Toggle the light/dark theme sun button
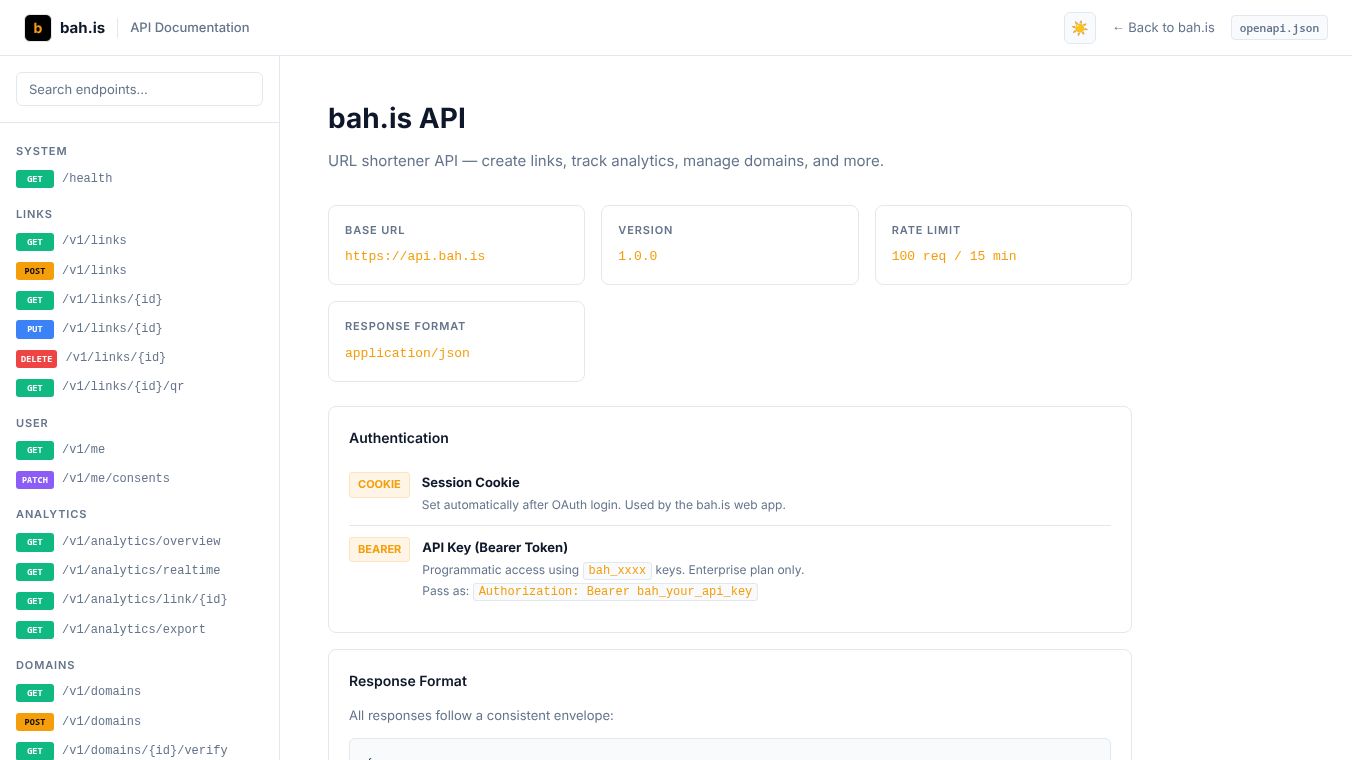This screenshot has width=1352, height=760. pyautogui.click(x=1080, y=28)
